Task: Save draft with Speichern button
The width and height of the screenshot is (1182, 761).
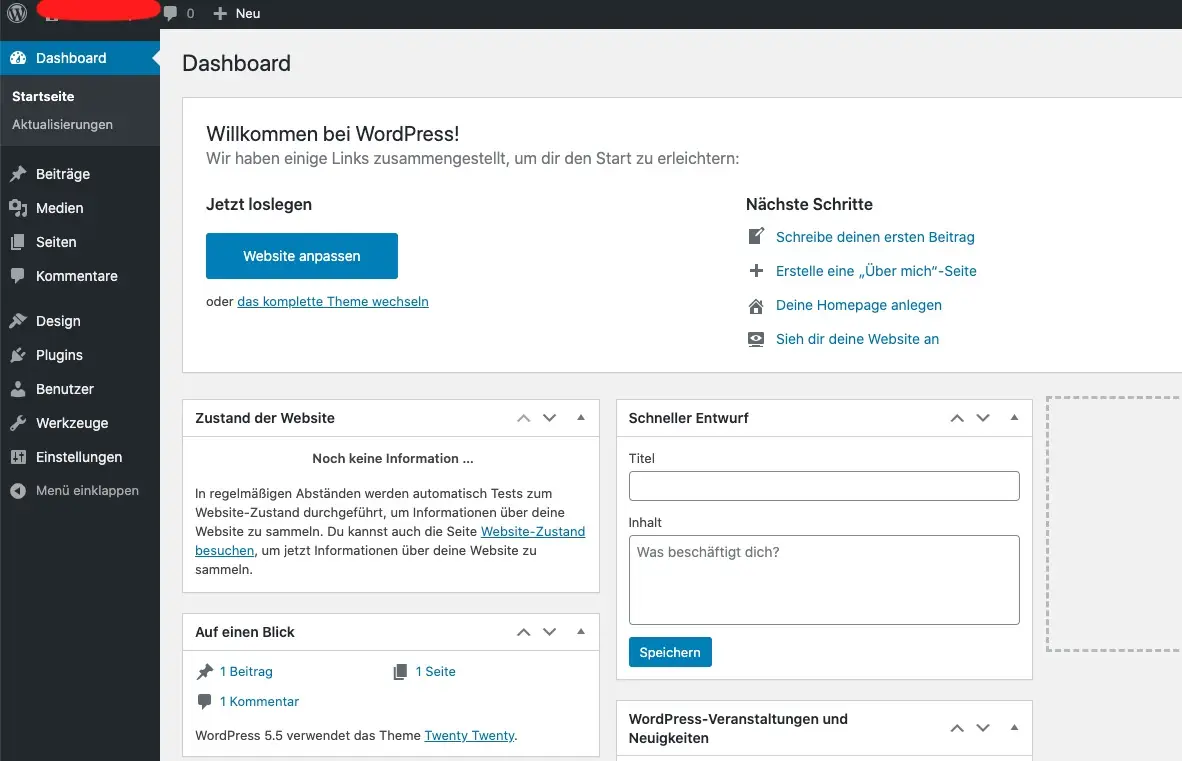Action: [670, 653]
